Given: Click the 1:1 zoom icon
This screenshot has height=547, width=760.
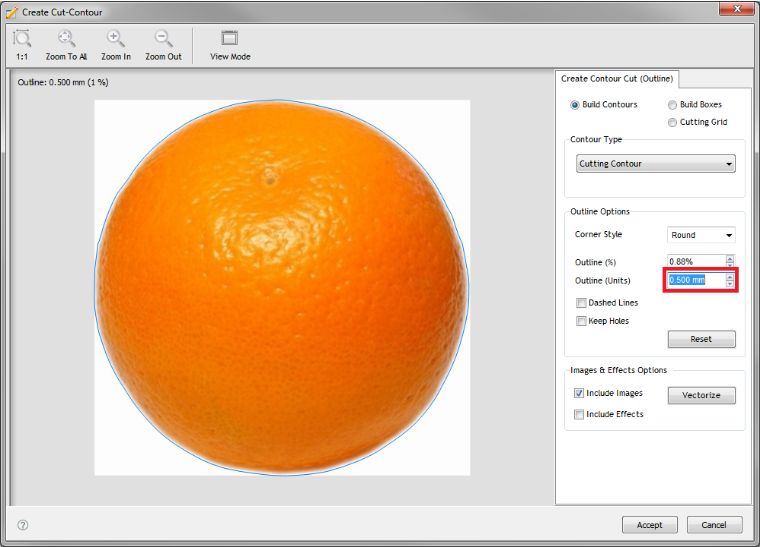Looking at the screenshot, I should click(x=22, y=39).
